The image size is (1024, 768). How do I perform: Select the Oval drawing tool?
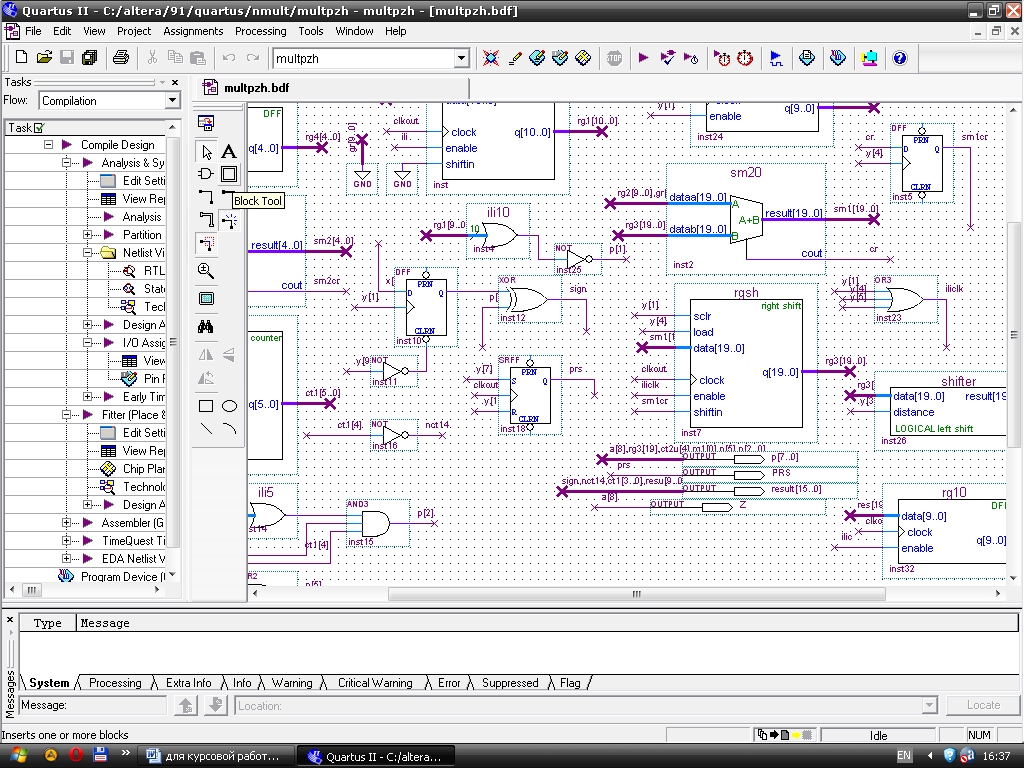[229, 406]
